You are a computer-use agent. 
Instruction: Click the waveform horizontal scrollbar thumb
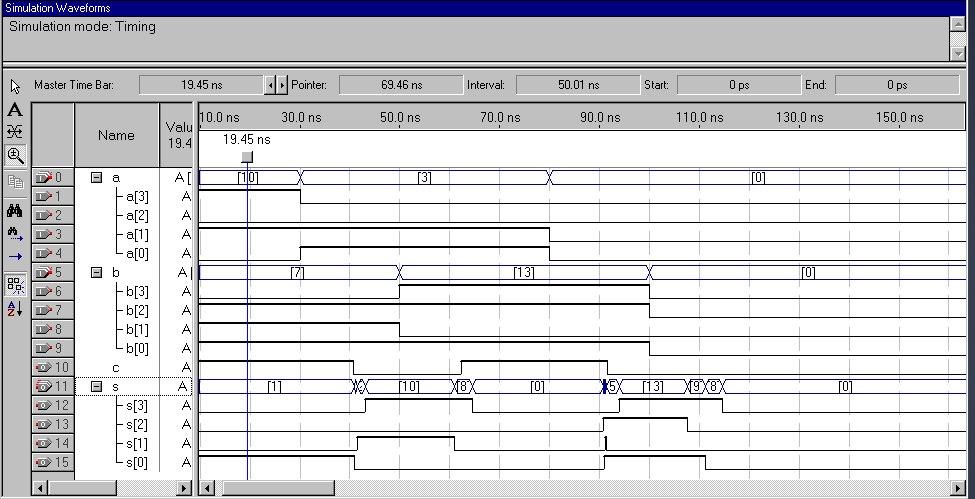pyautogui.click(x=279, y=488)
